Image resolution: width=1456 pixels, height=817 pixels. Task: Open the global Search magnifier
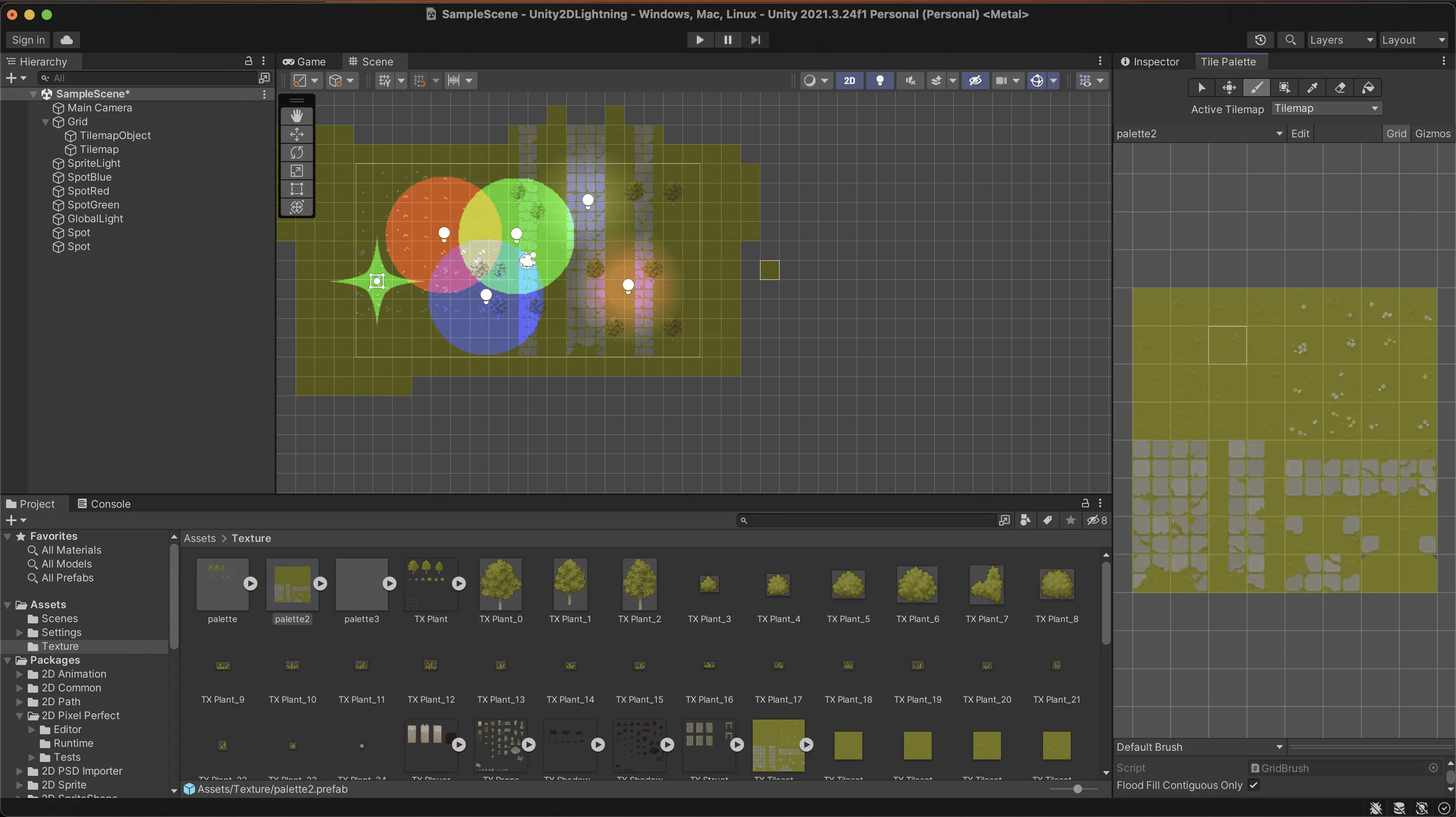[x=1290, y=39]
